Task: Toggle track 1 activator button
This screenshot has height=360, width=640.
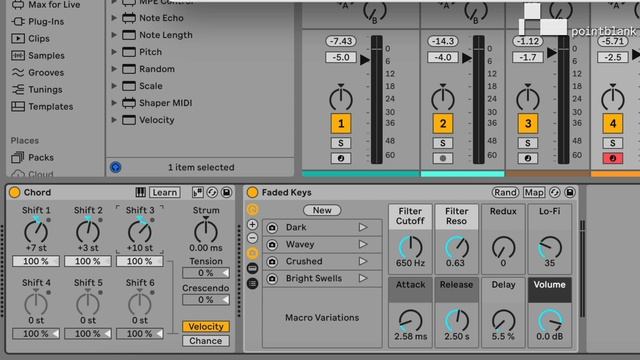Action: (x=341, y=124)
